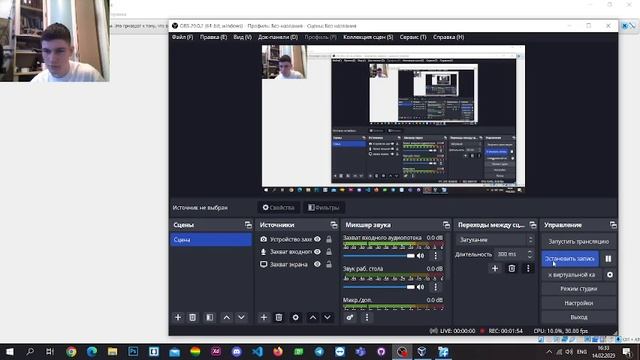Adjust the Длительность 300 ms spinner arrows

(x=530, y=254)
